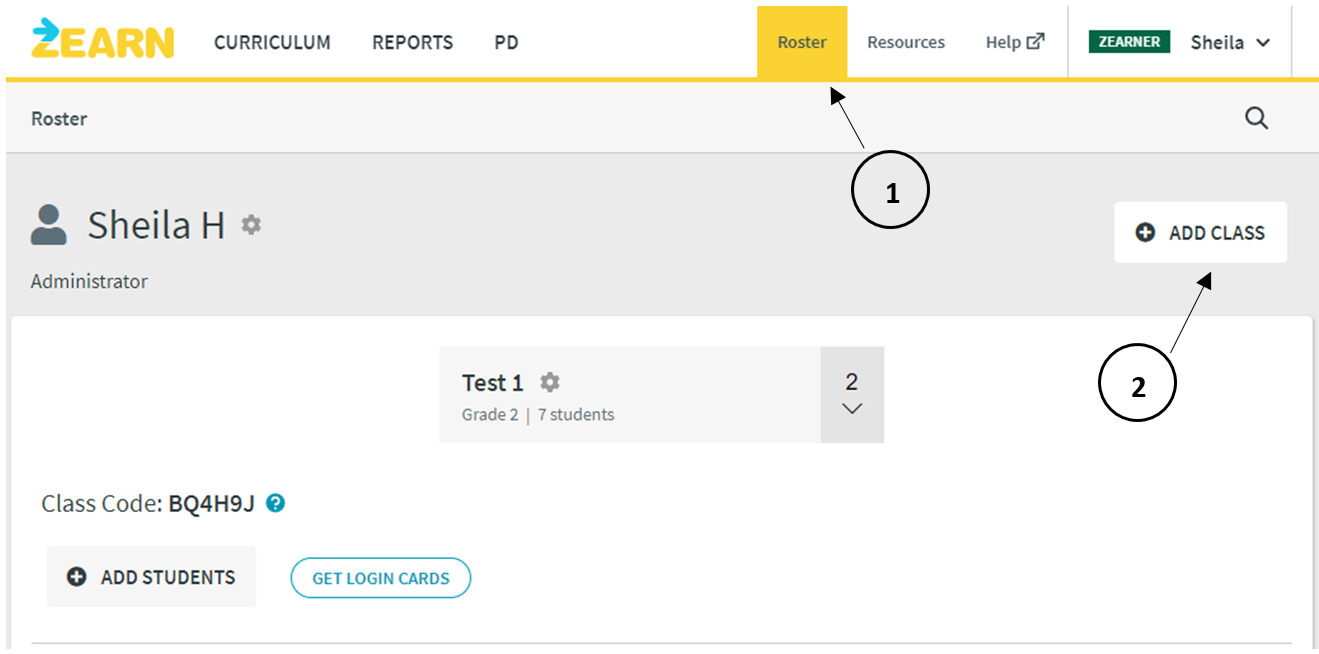Image resolution: width=1319 pixels, height=654 pixels.
Task: Open settings gear next to Sheila H
Action: 251,225
